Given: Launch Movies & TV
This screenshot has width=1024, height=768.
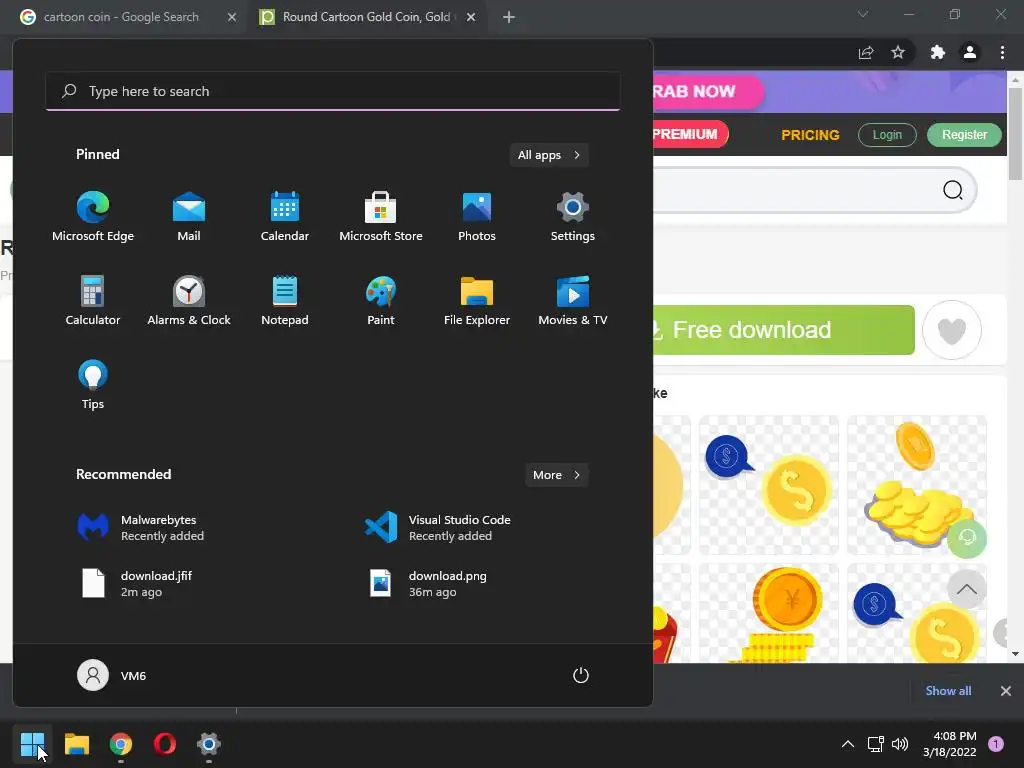Looking at the screenshot, I should point(573,301).
